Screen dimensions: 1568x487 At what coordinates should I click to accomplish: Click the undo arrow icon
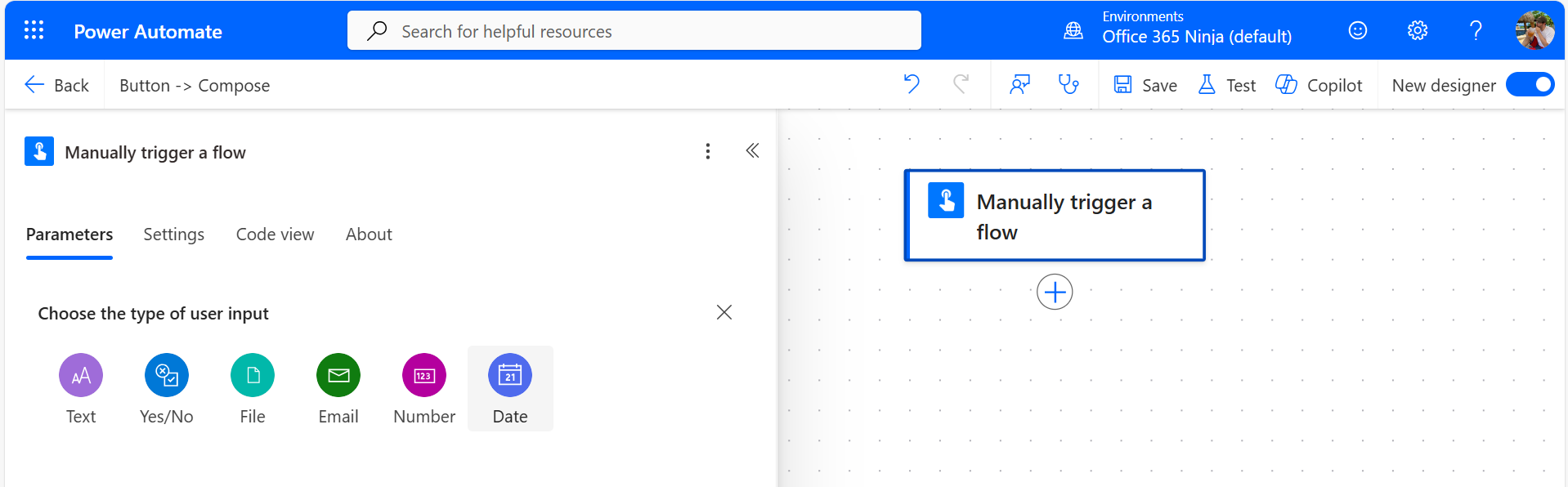[x=912, y=84]
